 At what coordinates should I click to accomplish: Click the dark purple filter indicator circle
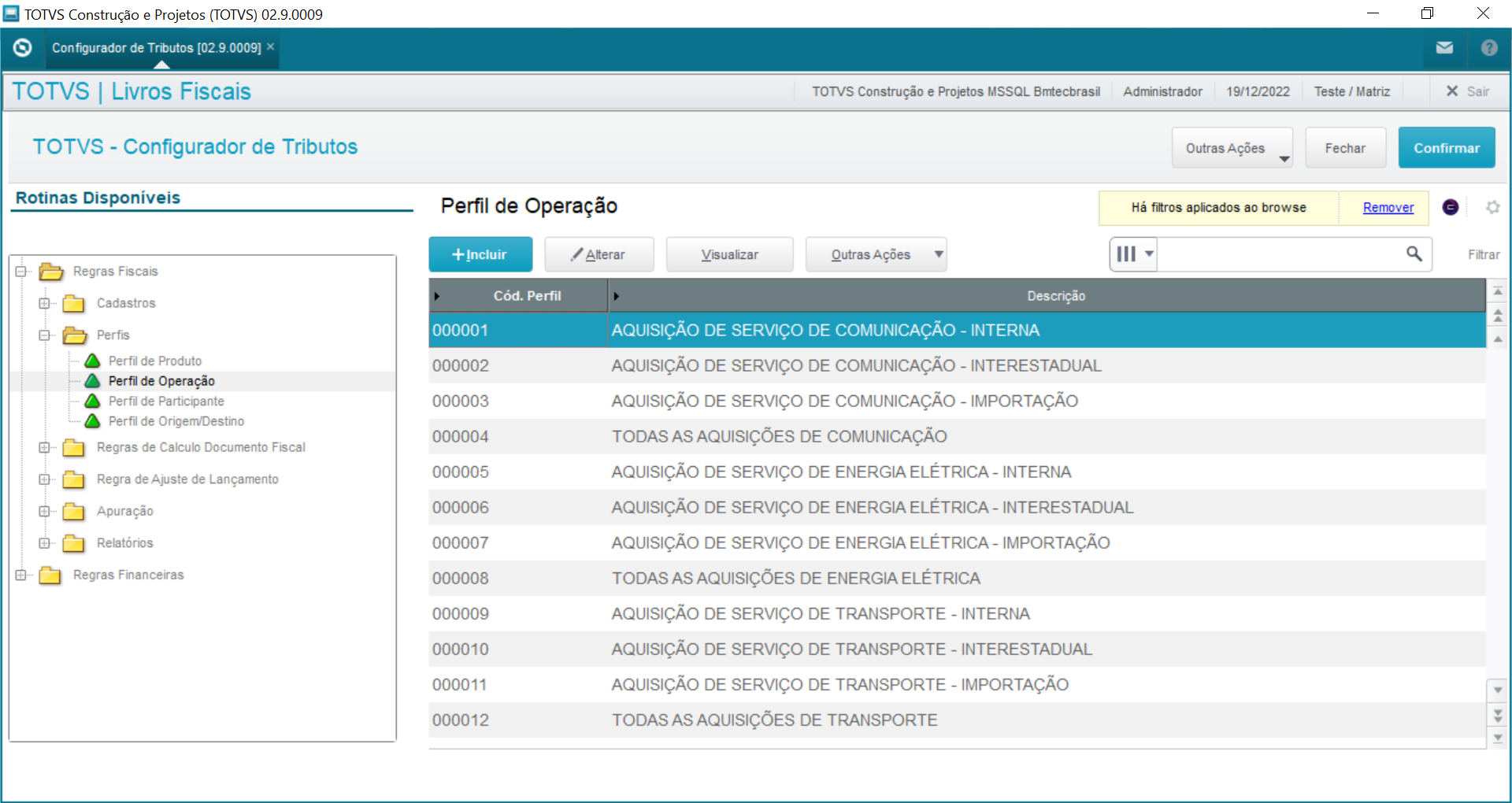1450,207
